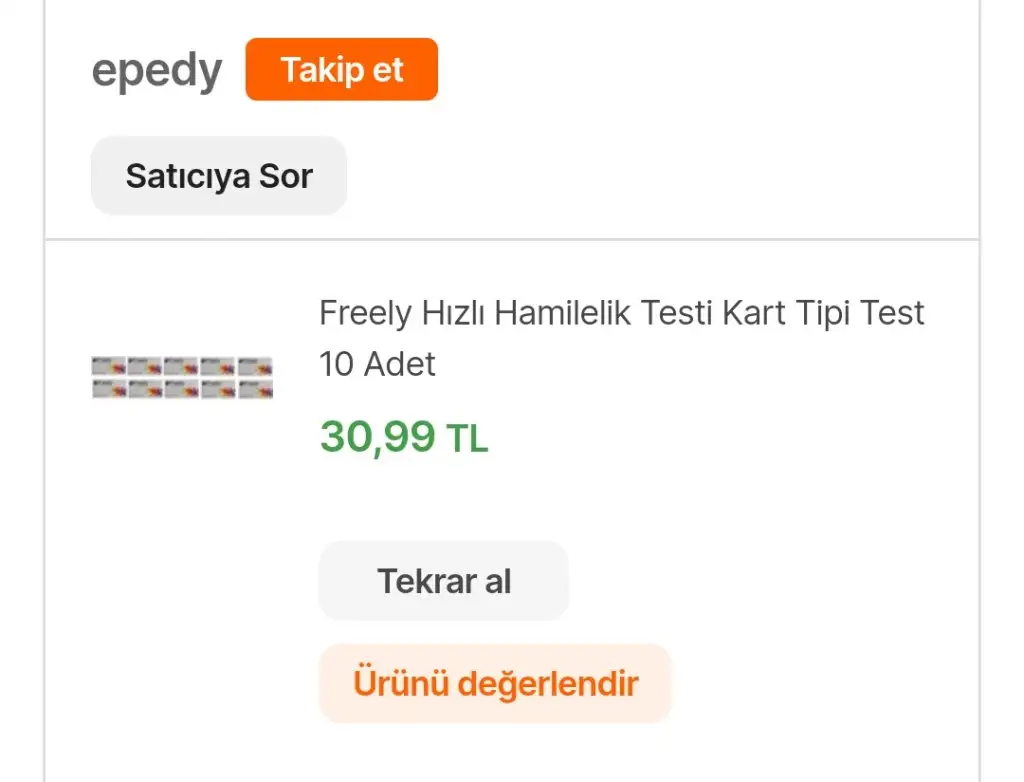The height and width of the screenshot is (782, 1024).
Task: Follow the seller epedy
Action: pos(341,70)
